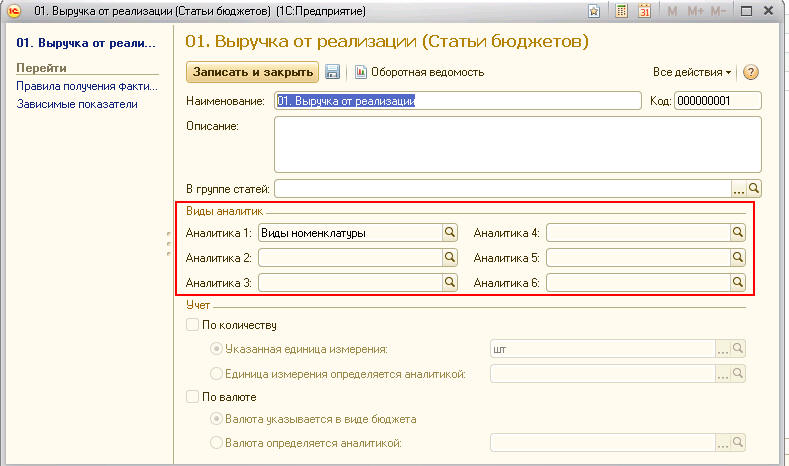
Task: Click the Записать и закрыть button
Action: pyautogui.click(x=253, y=72)
